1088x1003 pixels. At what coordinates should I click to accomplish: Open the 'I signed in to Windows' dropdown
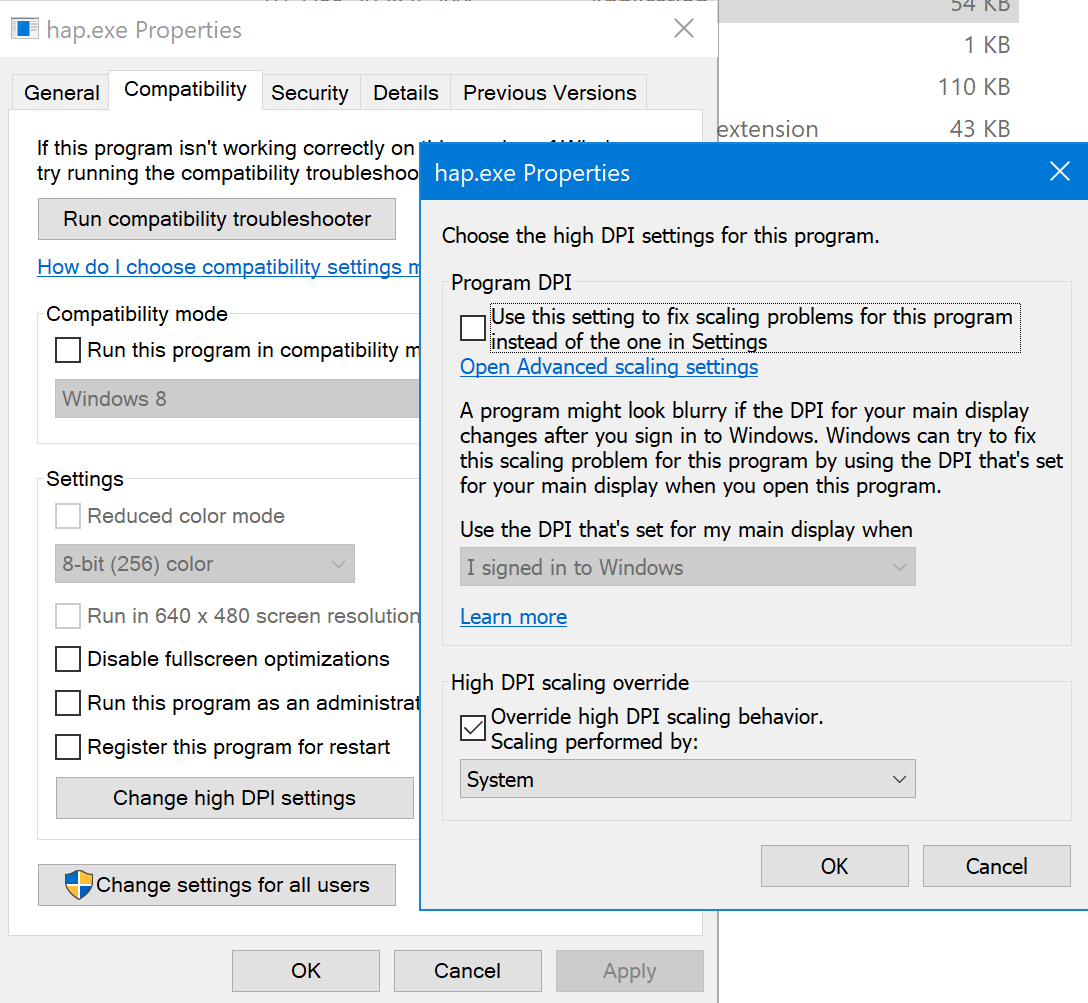688,566
